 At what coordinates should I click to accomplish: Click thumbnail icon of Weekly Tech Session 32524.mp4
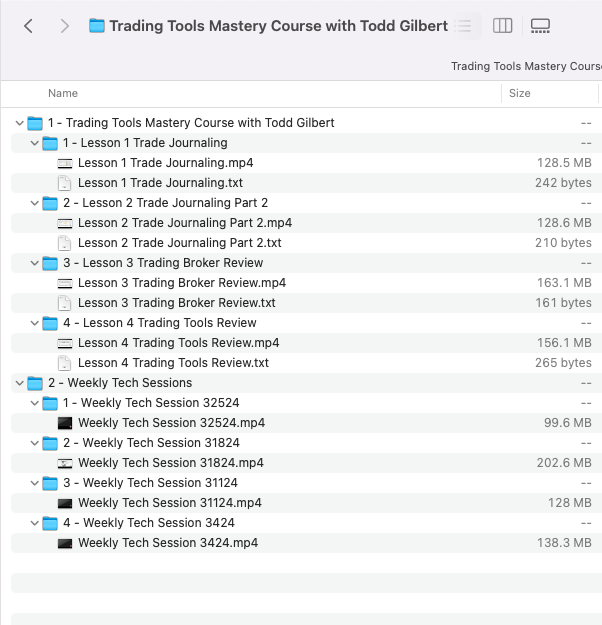click(65, 423)
